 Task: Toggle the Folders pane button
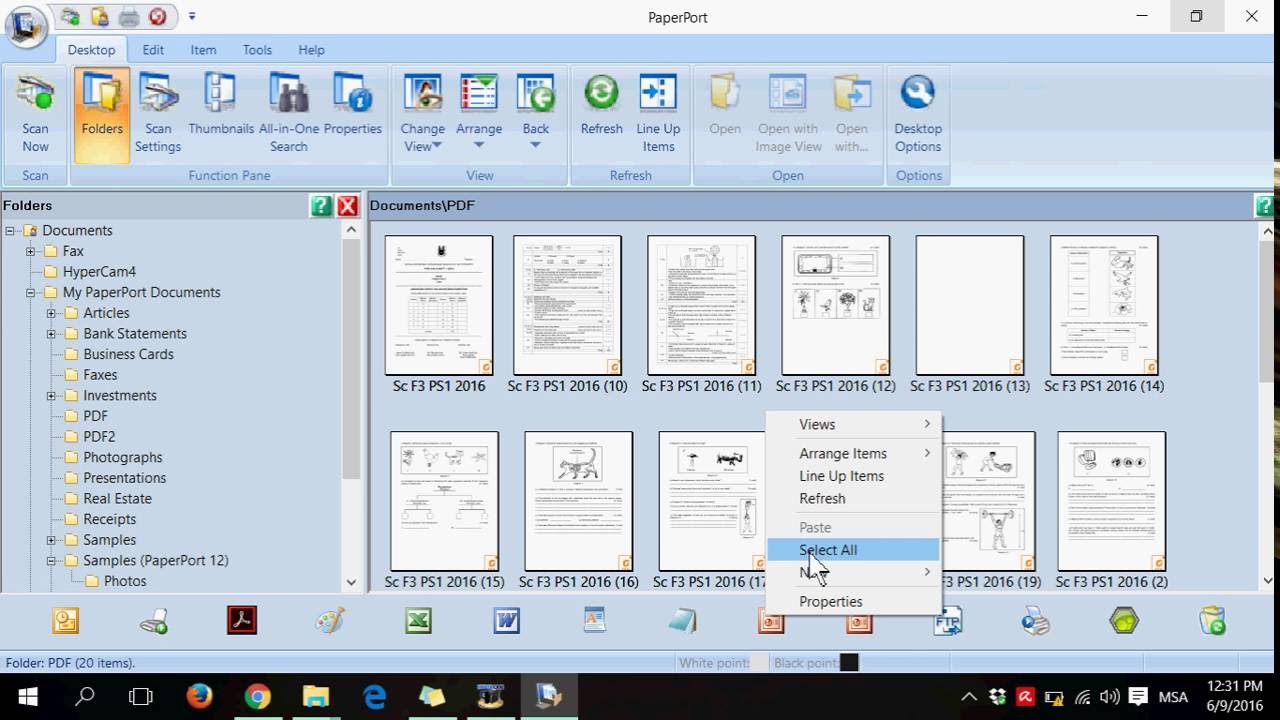[102, 114]
